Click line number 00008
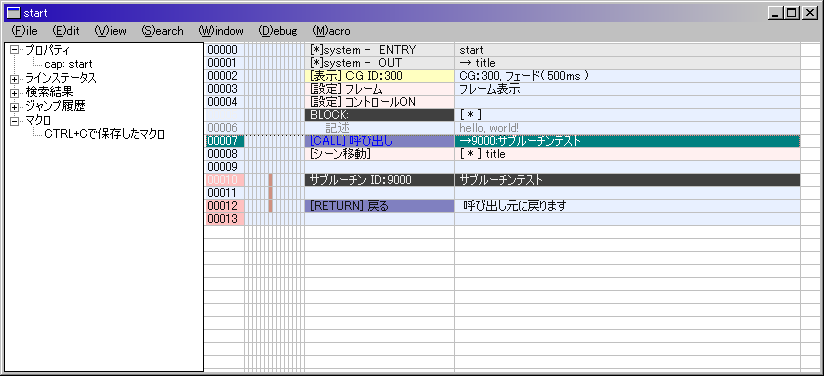Screen dimensions: 824x376 click(x=223, y=154)
